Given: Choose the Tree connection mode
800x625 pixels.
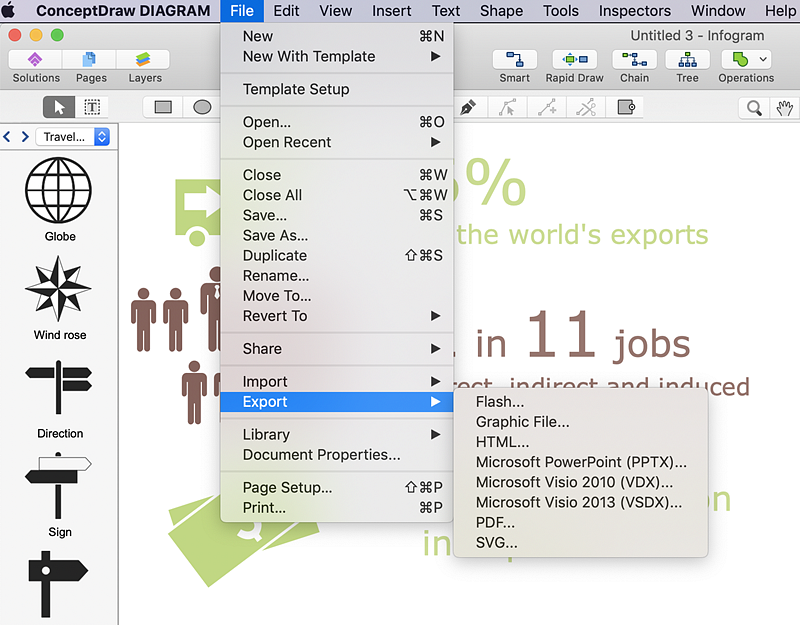Looking at the screenshot, I should (687, 66).
